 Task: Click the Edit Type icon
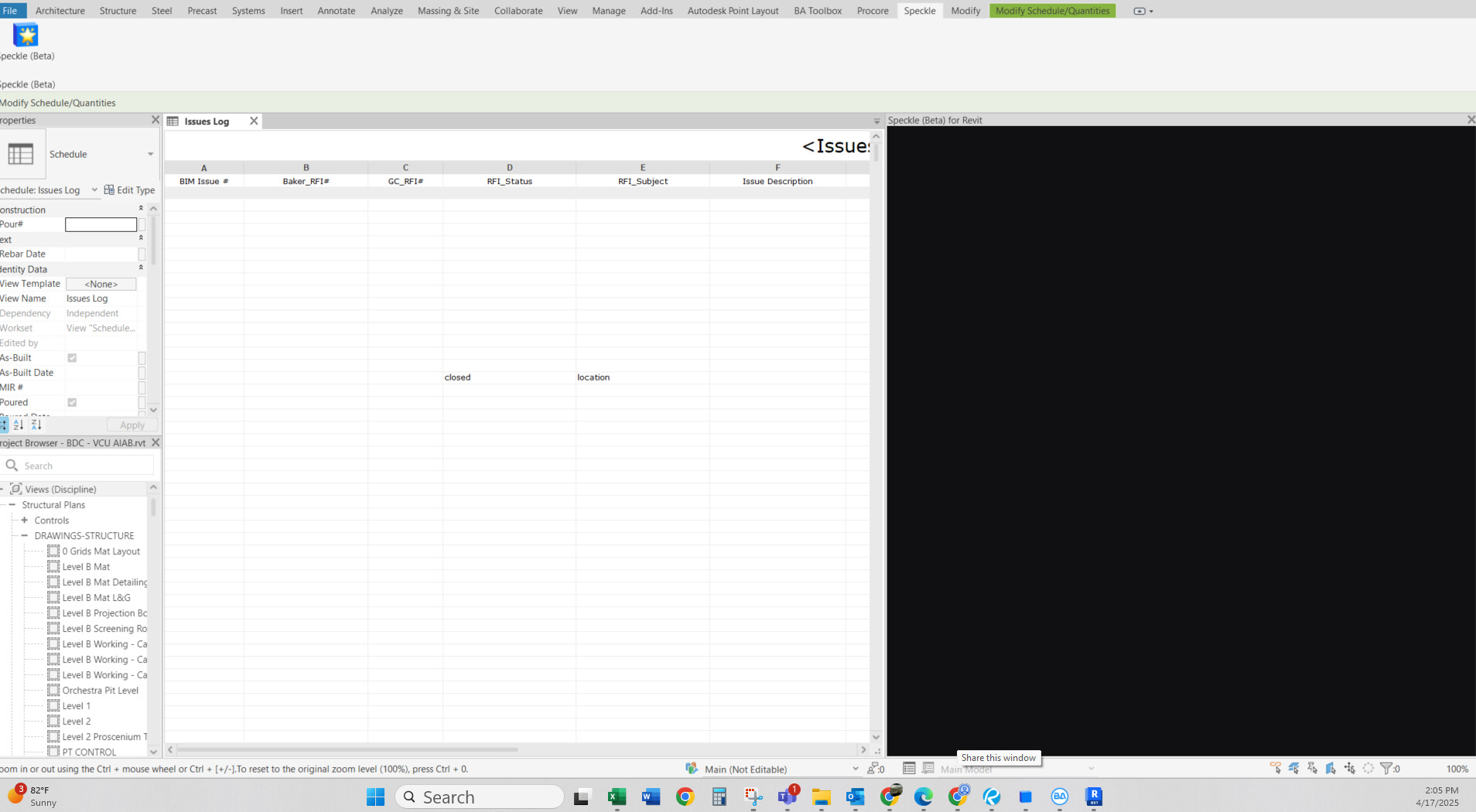[x=110, y=190]
